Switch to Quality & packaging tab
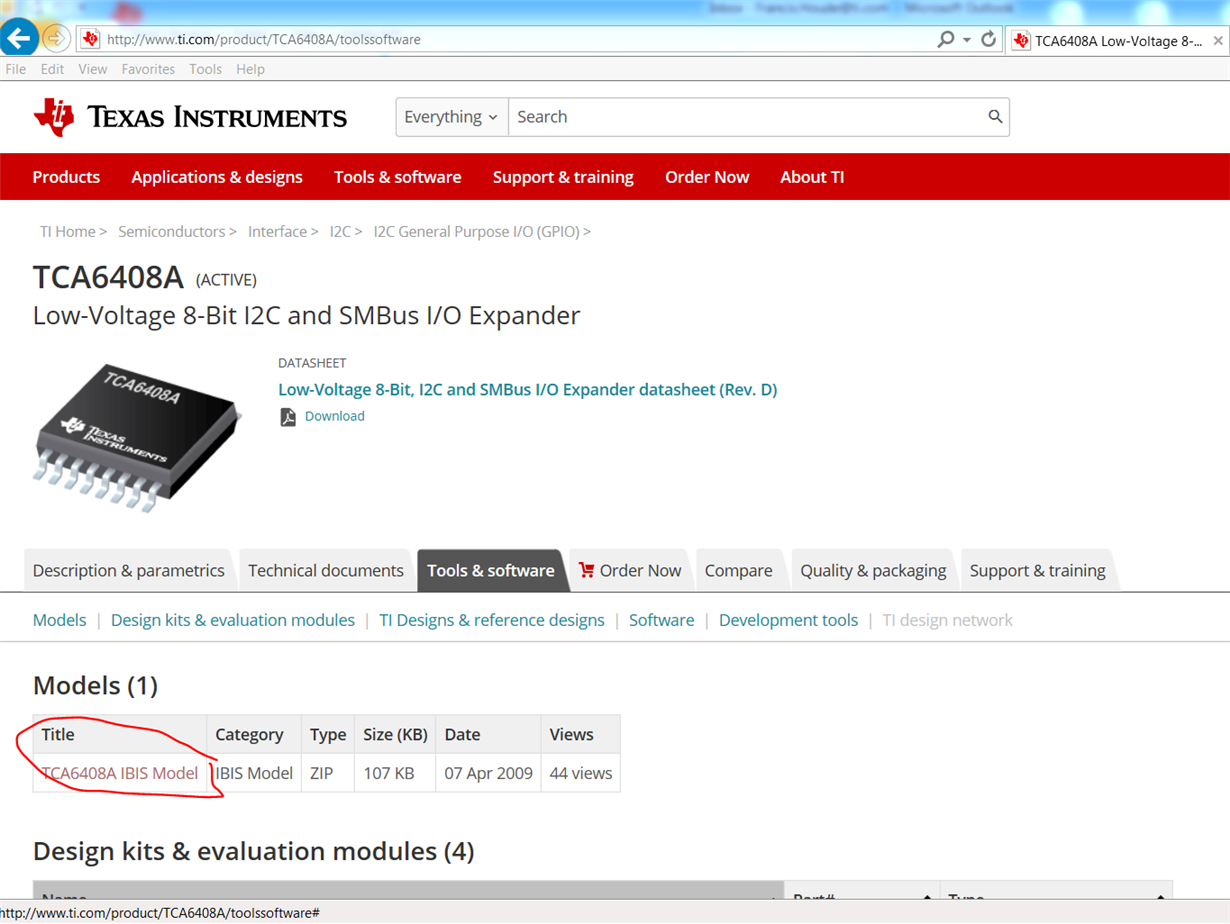The image size is (1230, 924). point(873,570)
